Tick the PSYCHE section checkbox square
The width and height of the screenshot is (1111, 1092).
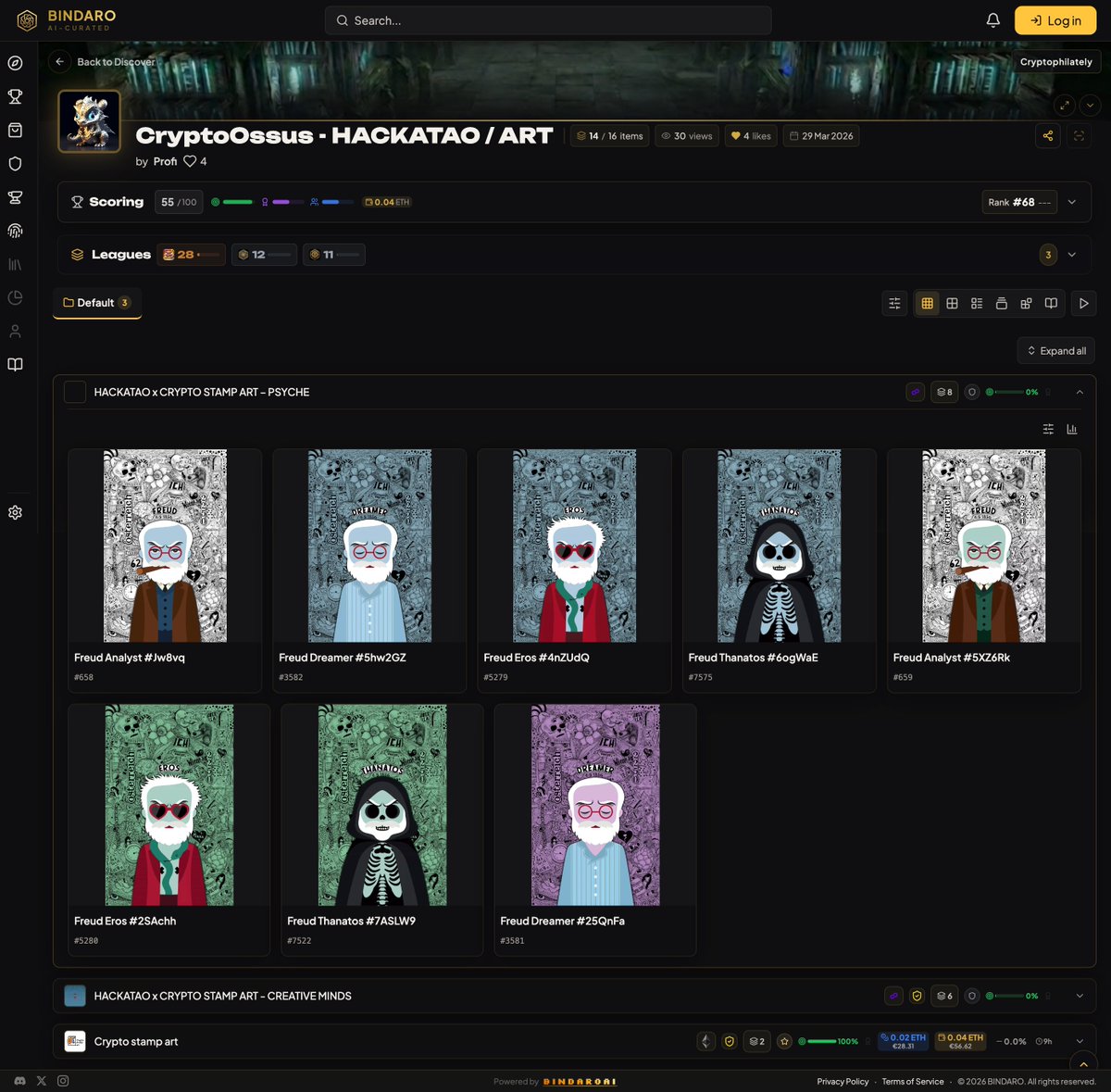coord(75,392)
